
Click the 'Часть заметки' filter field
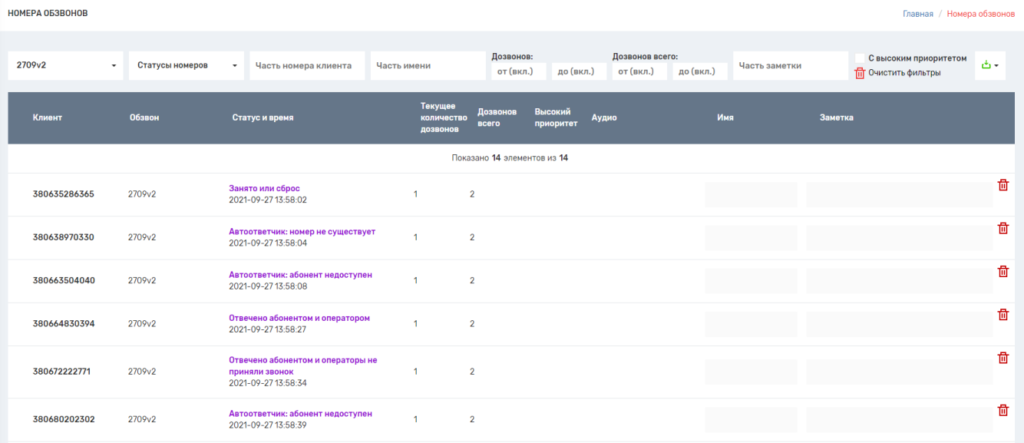coord(790,66)
